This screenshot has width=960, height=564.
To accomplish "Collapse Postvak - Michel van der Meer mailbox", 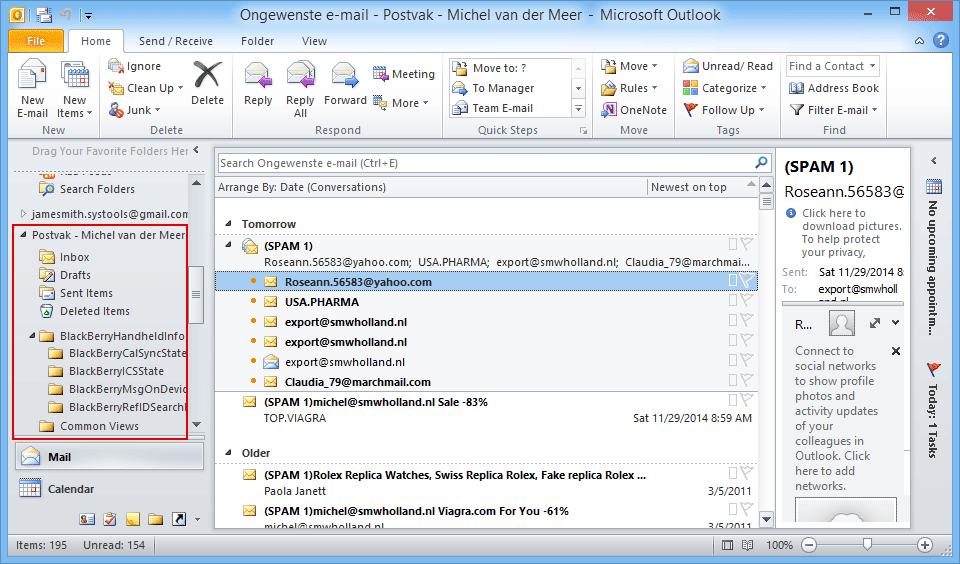I will pyautogui.click(x=23, y=235).
